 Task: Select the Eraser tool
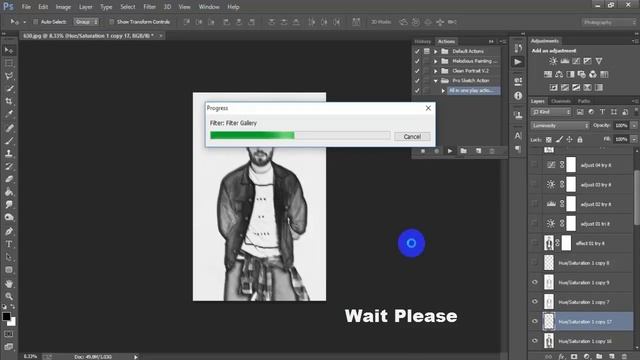click(x=9, y=179)
